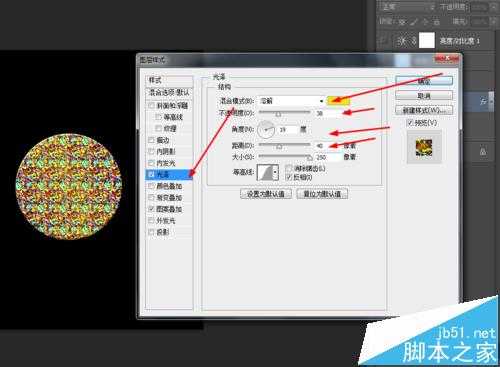Click the opacity value field showing 38
Screen dimensions: 500x367
pos(328,113)
